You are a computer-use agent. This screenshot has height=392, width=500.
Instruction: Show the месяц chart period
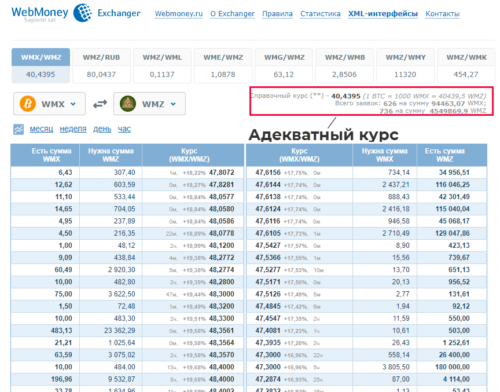click(41, 129)
